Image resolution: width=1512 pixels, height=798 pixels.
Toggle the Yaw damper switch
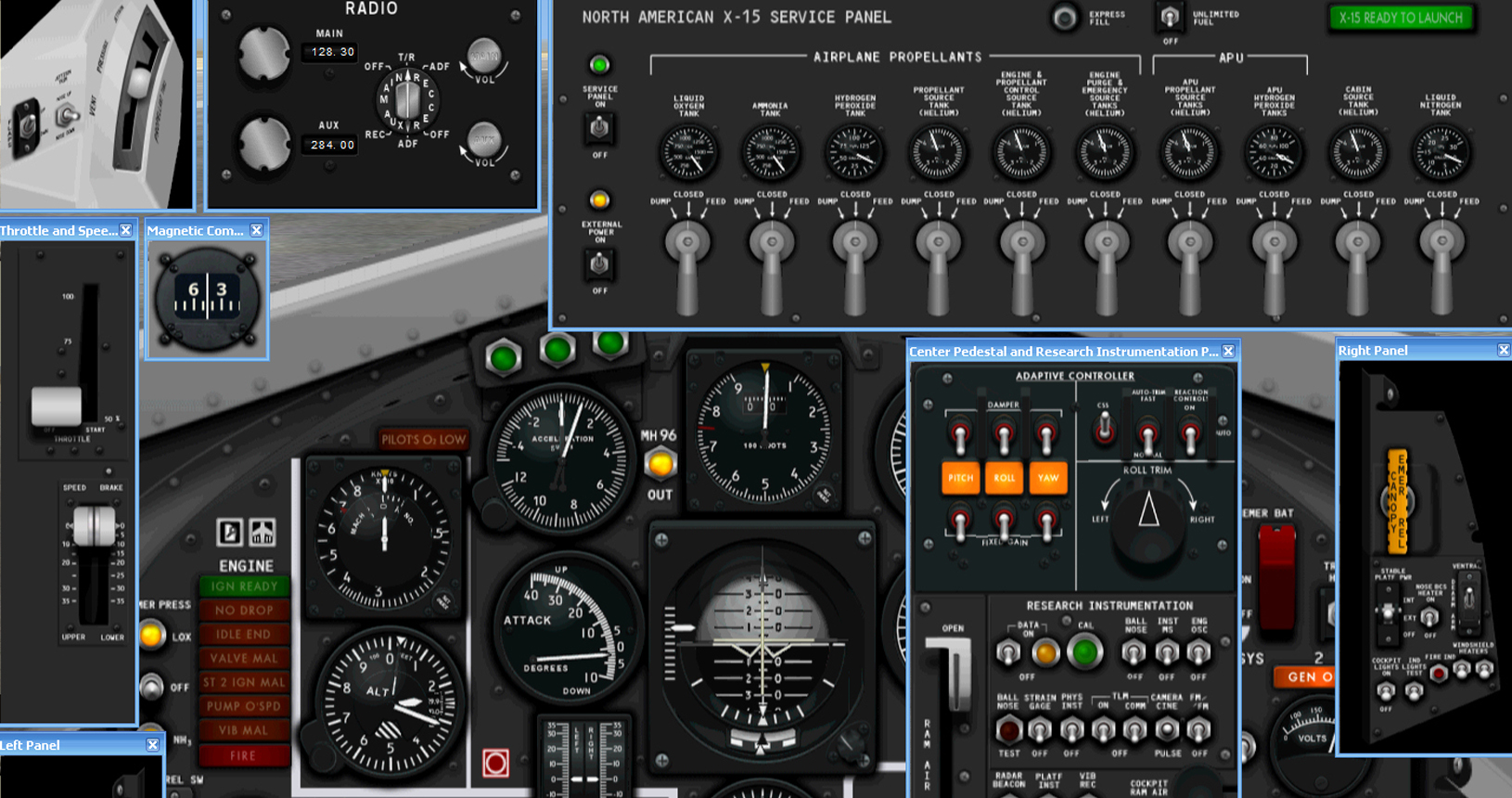(1046, 434)
